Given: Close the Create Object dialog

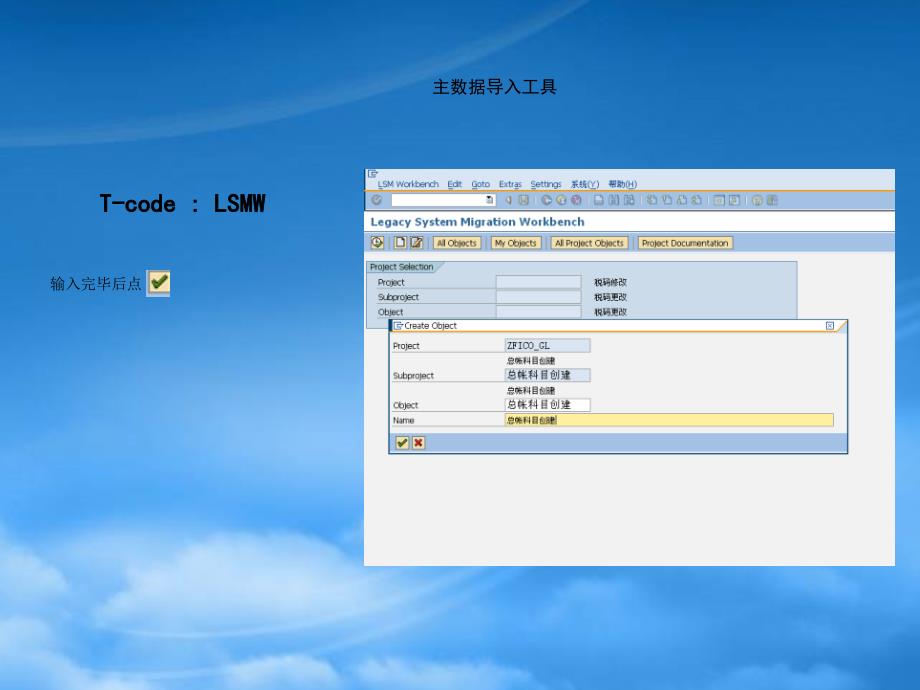Looking at the screenshot, I should [x=830, y=326].
